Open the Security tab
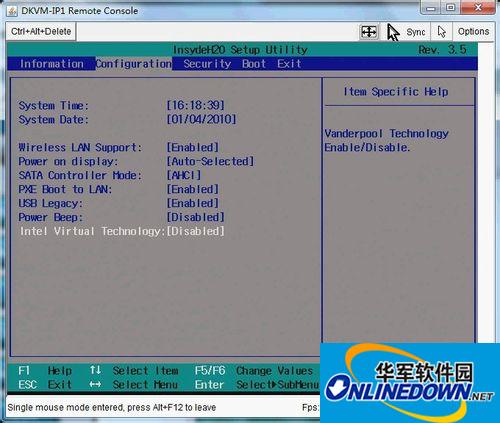 point(207,64)
